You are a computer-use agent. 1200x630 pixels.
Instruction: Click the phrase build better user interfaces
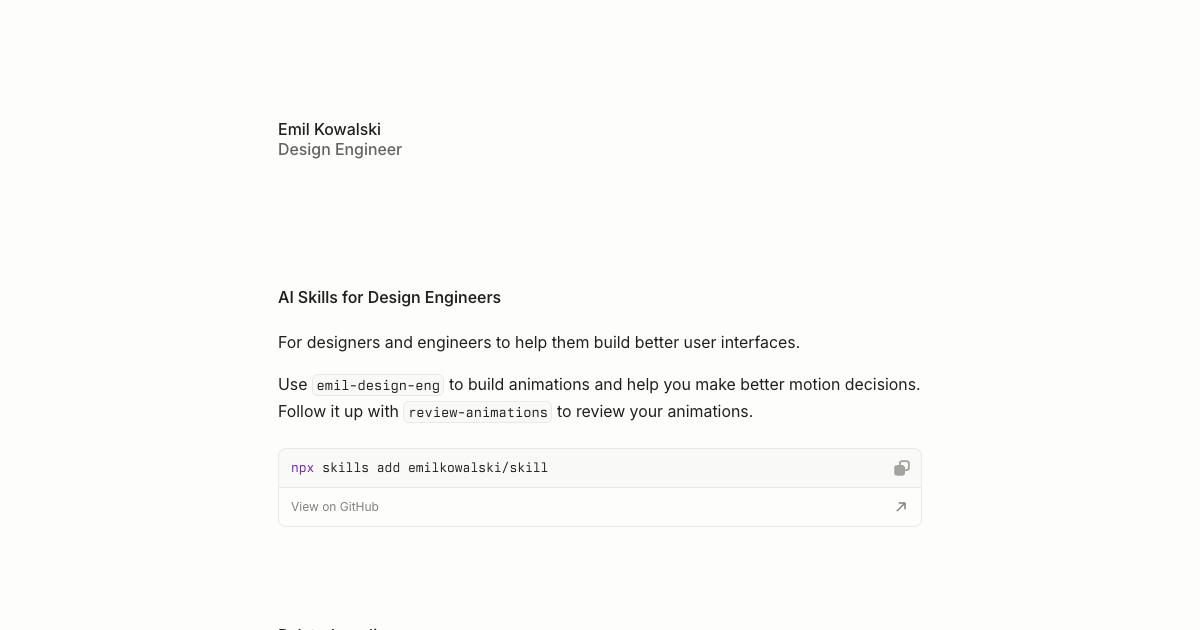697,342
